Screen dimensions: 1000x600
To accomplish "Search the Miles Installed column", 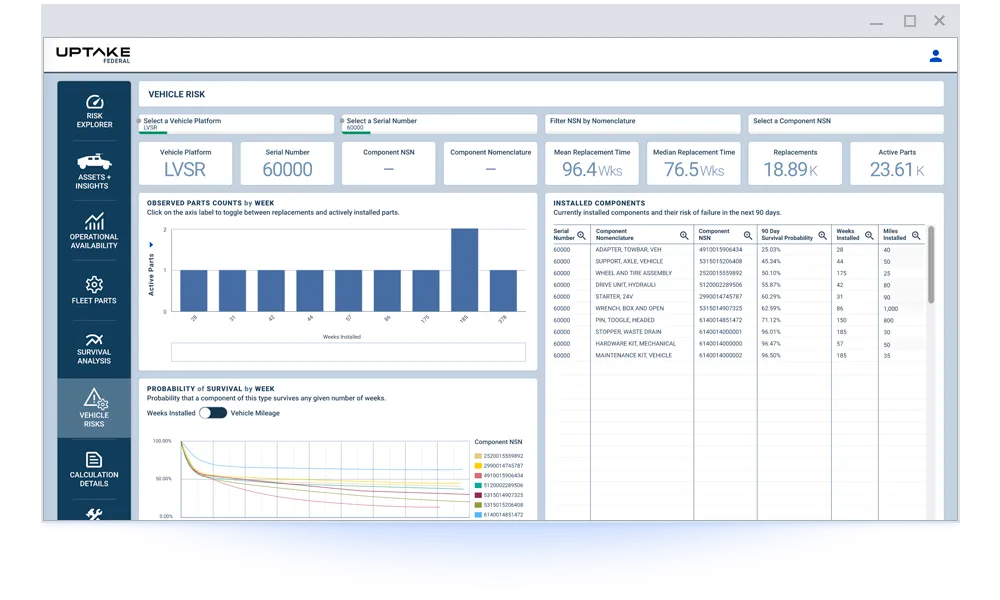I will tap(916, 235).
